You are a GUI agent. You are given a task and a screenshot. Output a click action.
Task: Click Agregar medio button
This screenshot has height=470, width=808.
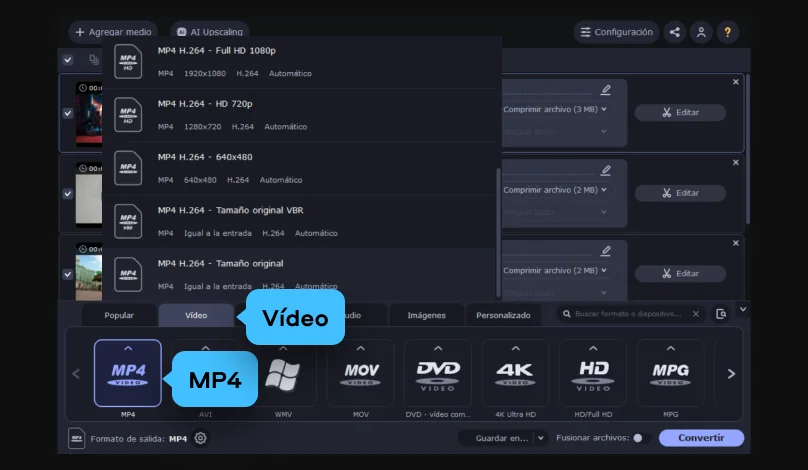pos(113,32)
